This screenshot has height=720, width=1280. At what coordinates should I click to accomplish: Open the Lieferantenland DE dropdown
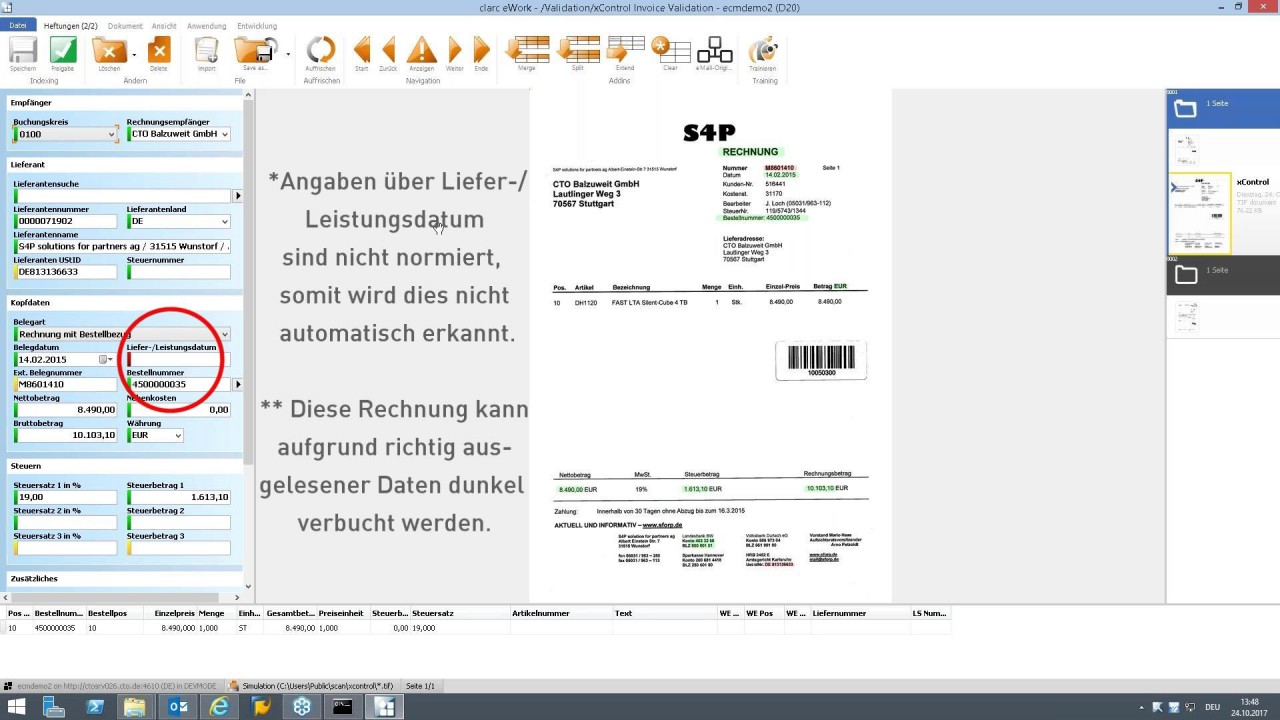click(224, 222)
